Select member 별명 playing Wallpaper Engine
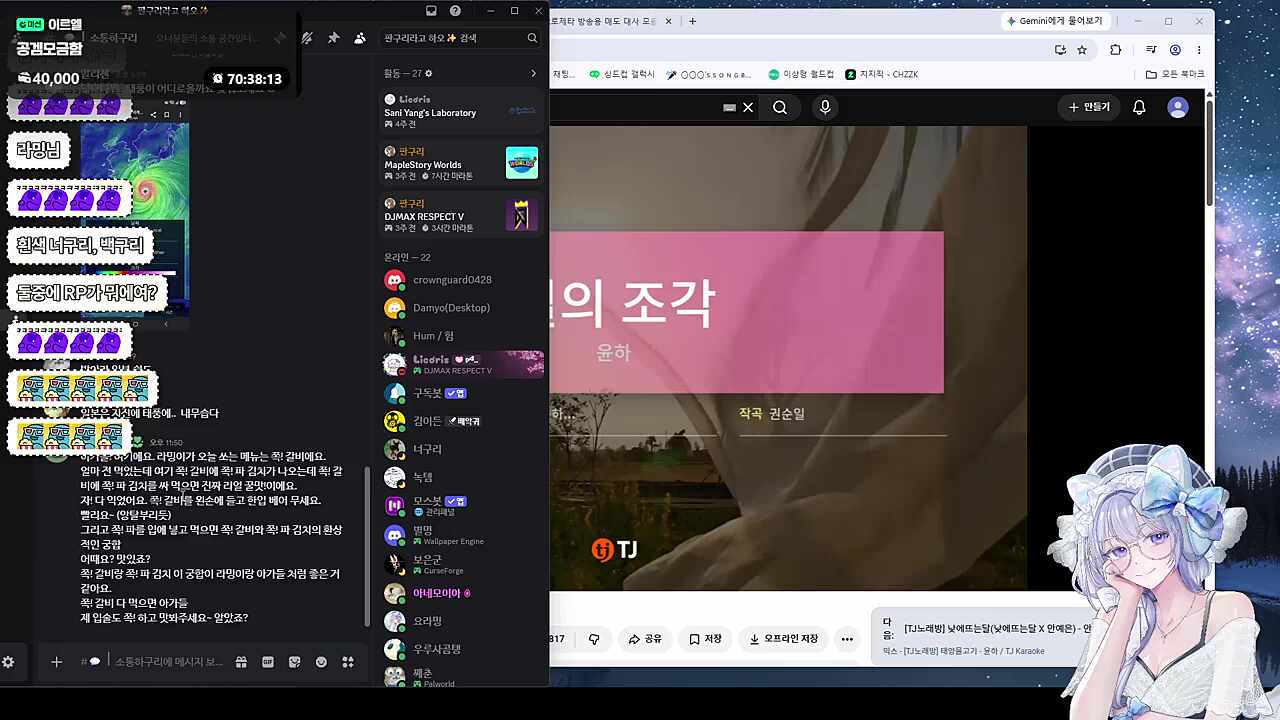Screen dimensions: 1280x720 coord(461,535)
